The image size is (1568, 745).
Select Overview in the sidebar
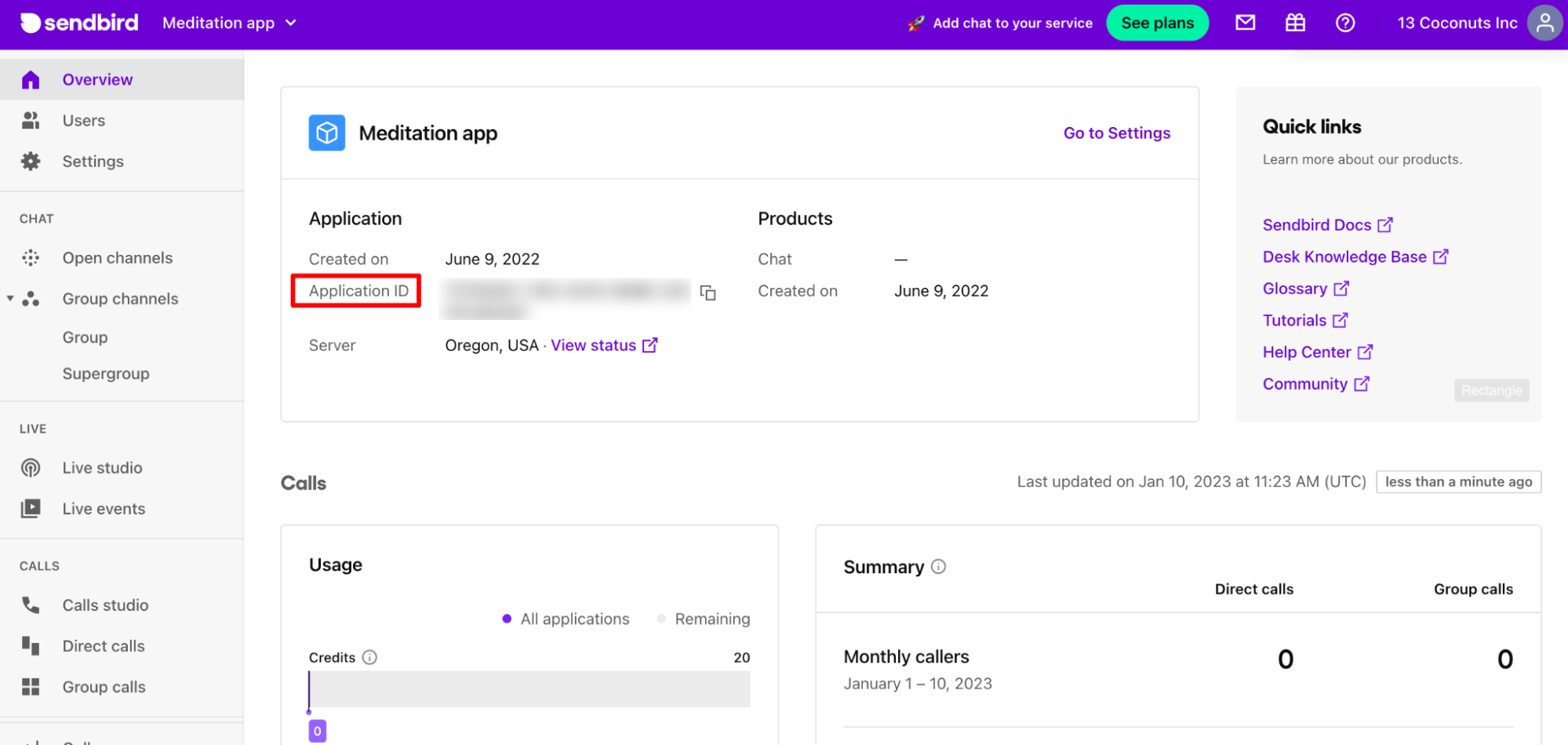tap(122, 79)
